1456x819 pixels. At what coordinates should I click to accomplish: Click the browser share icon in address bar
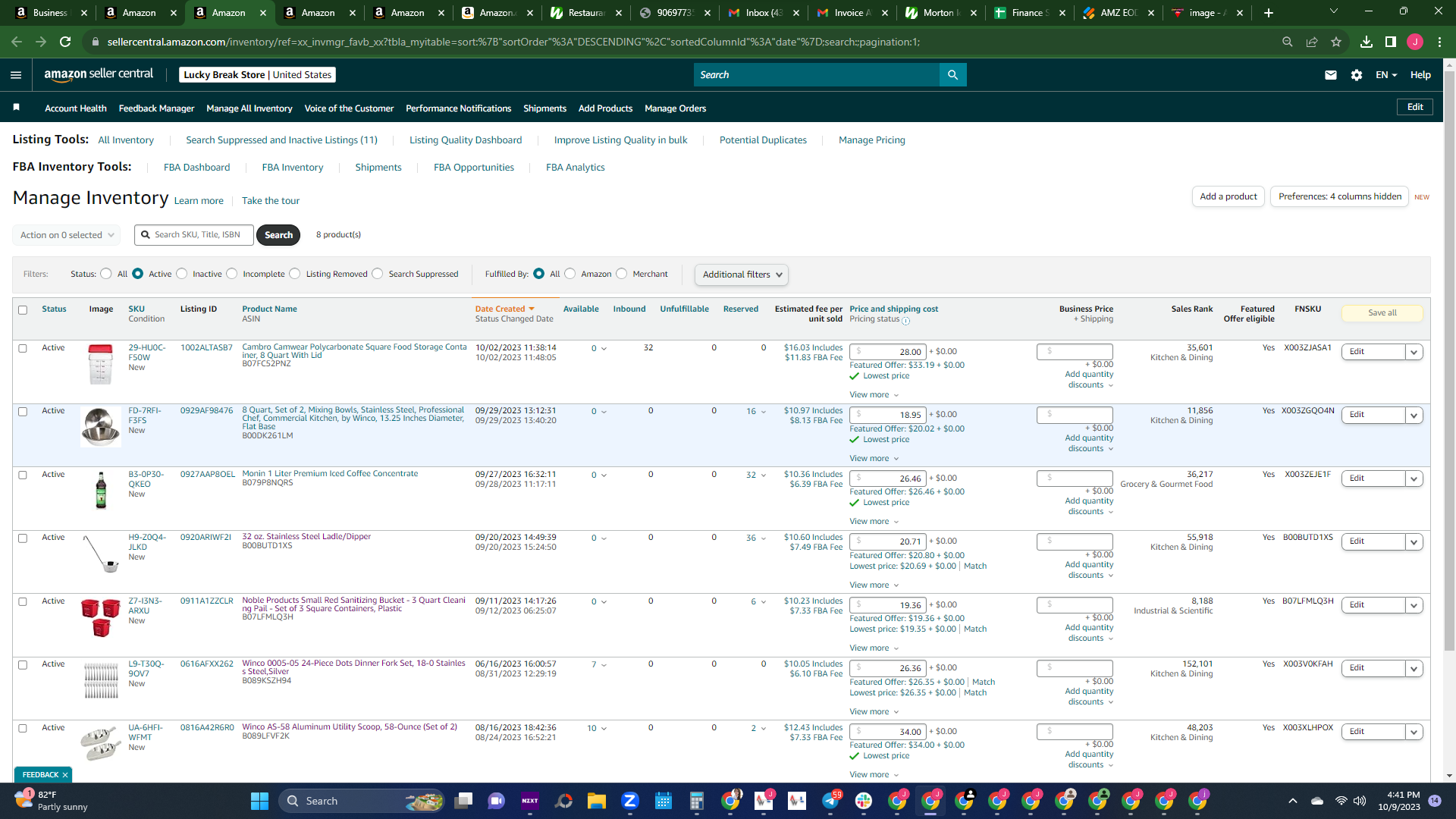[x=1312, y=42]
